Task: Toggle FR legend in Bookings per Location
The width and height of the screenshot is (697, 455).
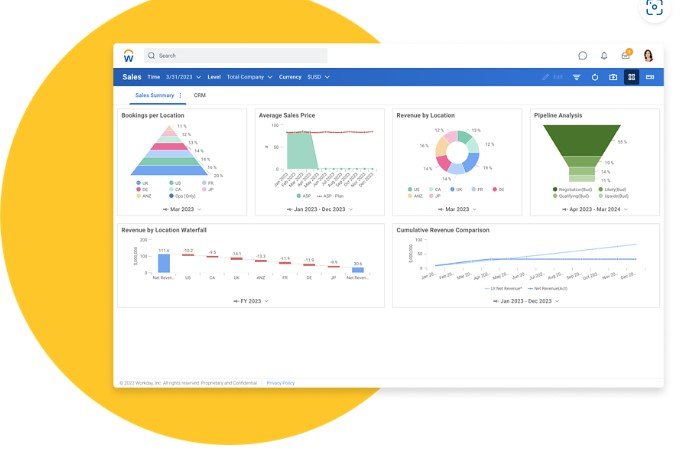Action: coord(208,183)
